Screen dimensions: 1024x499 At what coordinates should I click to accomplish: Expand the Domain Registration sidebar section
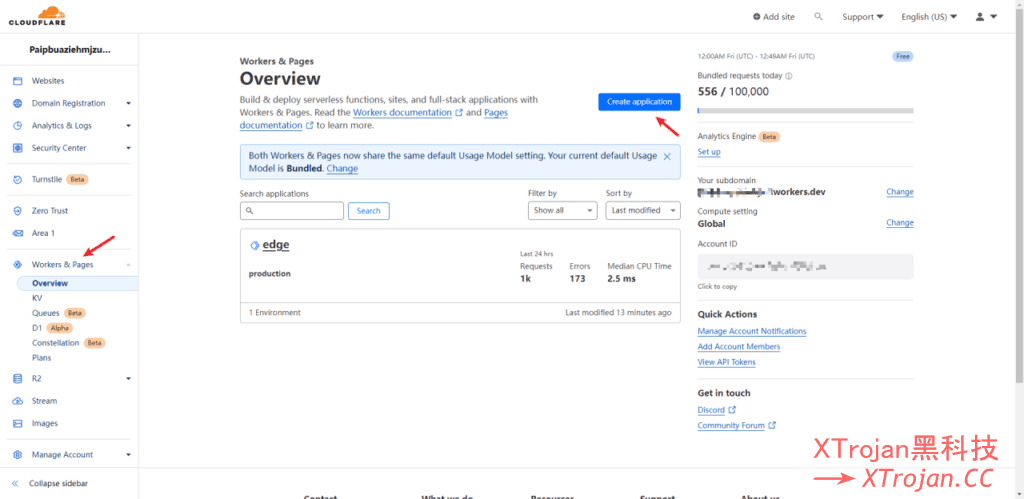pos(128,103)
